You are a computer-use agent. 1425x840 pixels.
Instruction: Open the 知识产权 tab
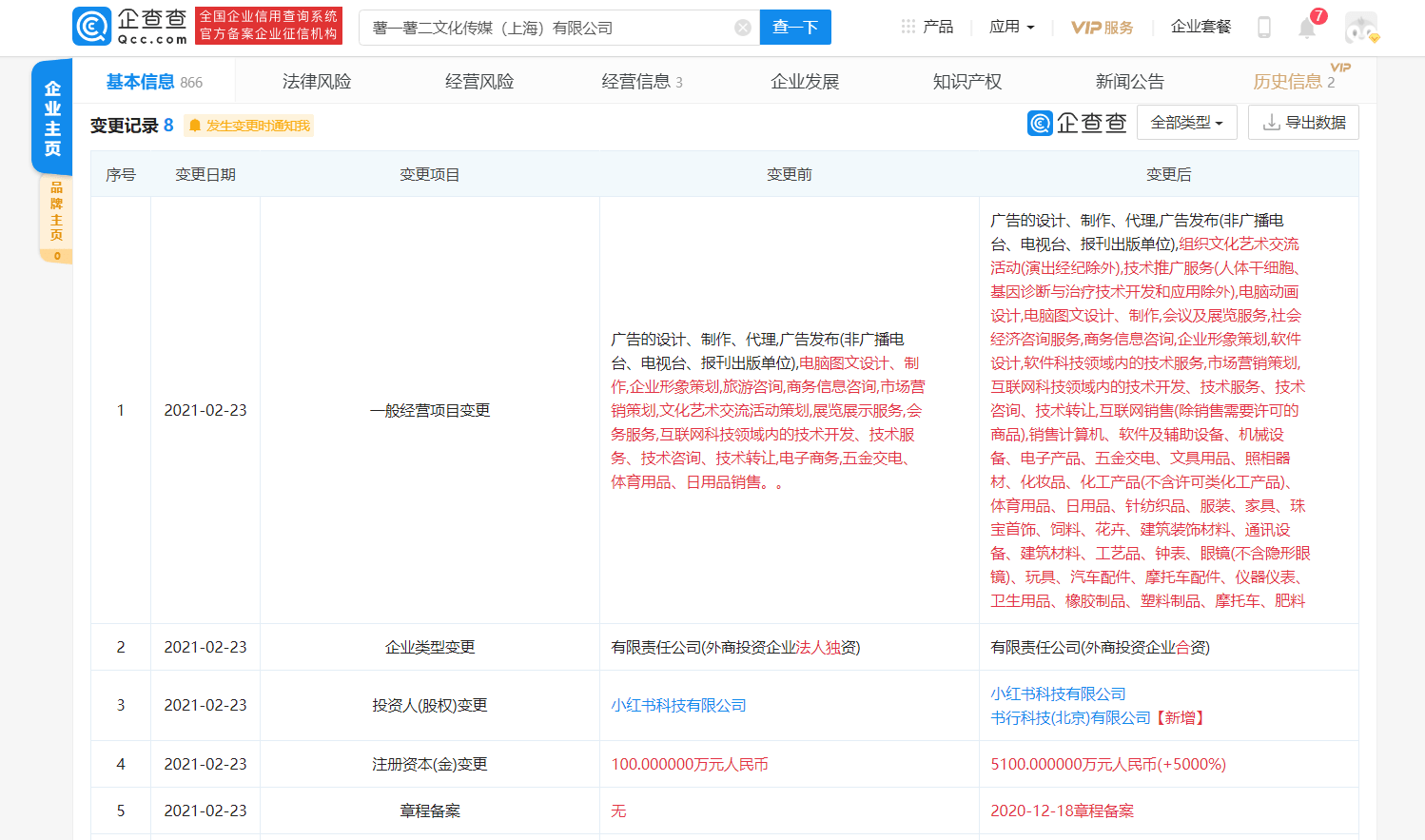tap(967, 82)
